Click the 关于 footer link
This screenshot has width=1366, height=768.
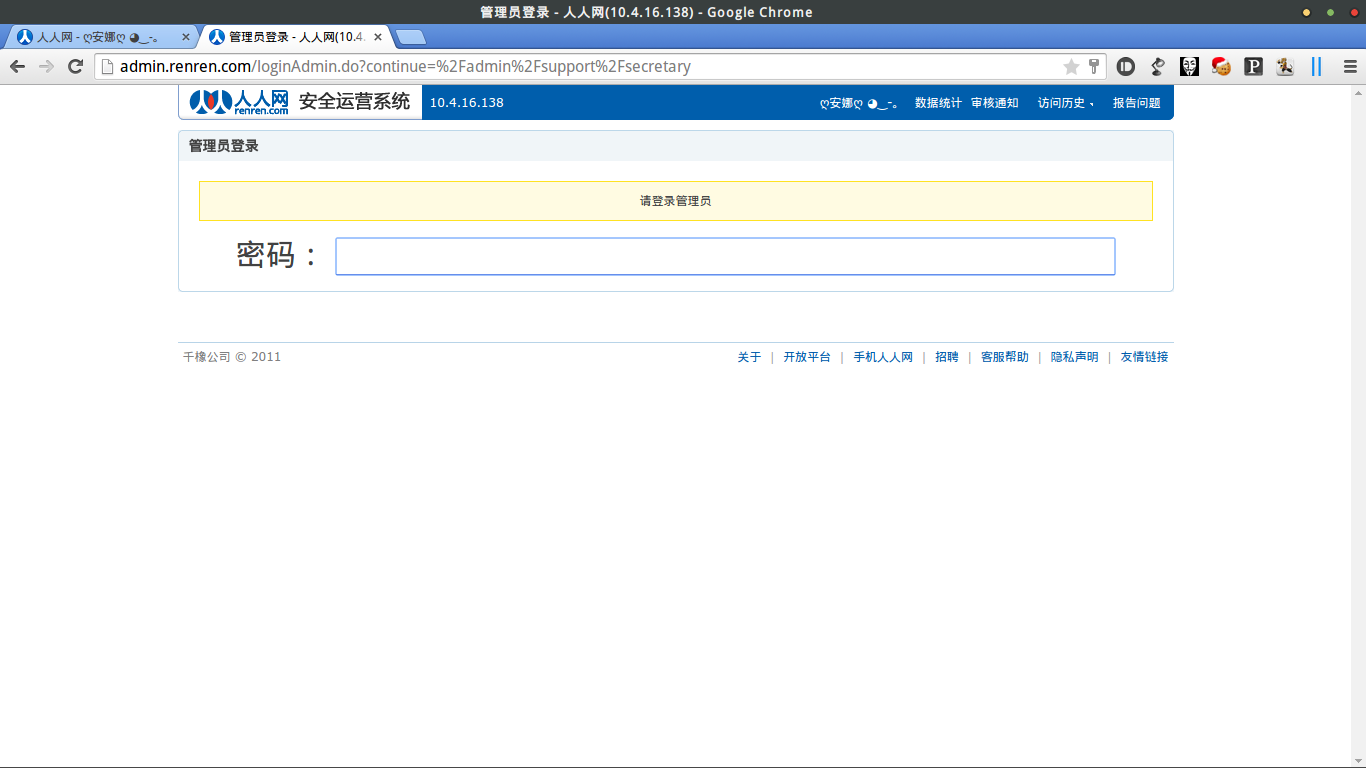click(749, 357)
